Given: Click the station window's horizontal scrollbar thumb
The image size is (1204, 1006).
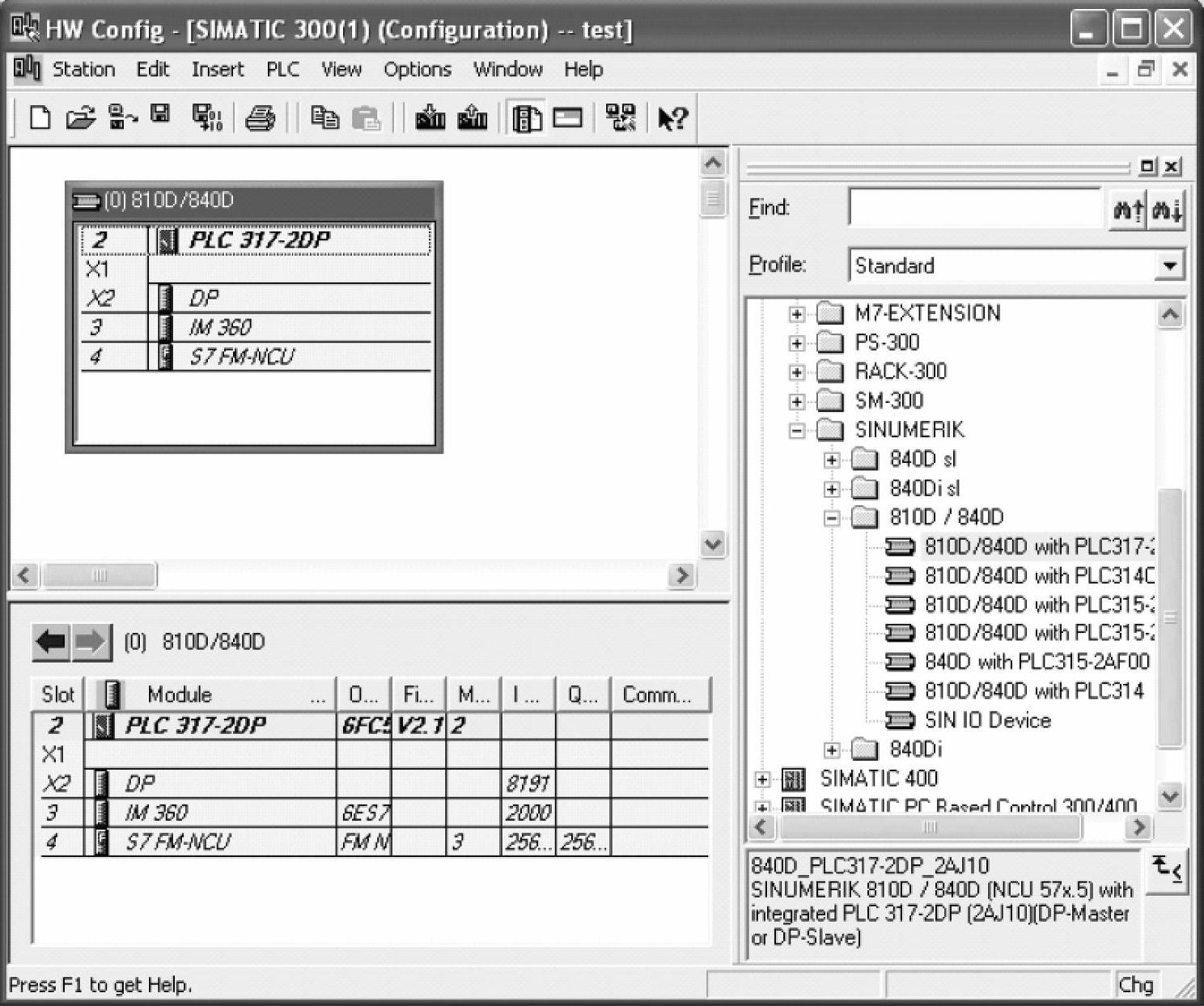Looking at the screenshot, I should 100,575.
